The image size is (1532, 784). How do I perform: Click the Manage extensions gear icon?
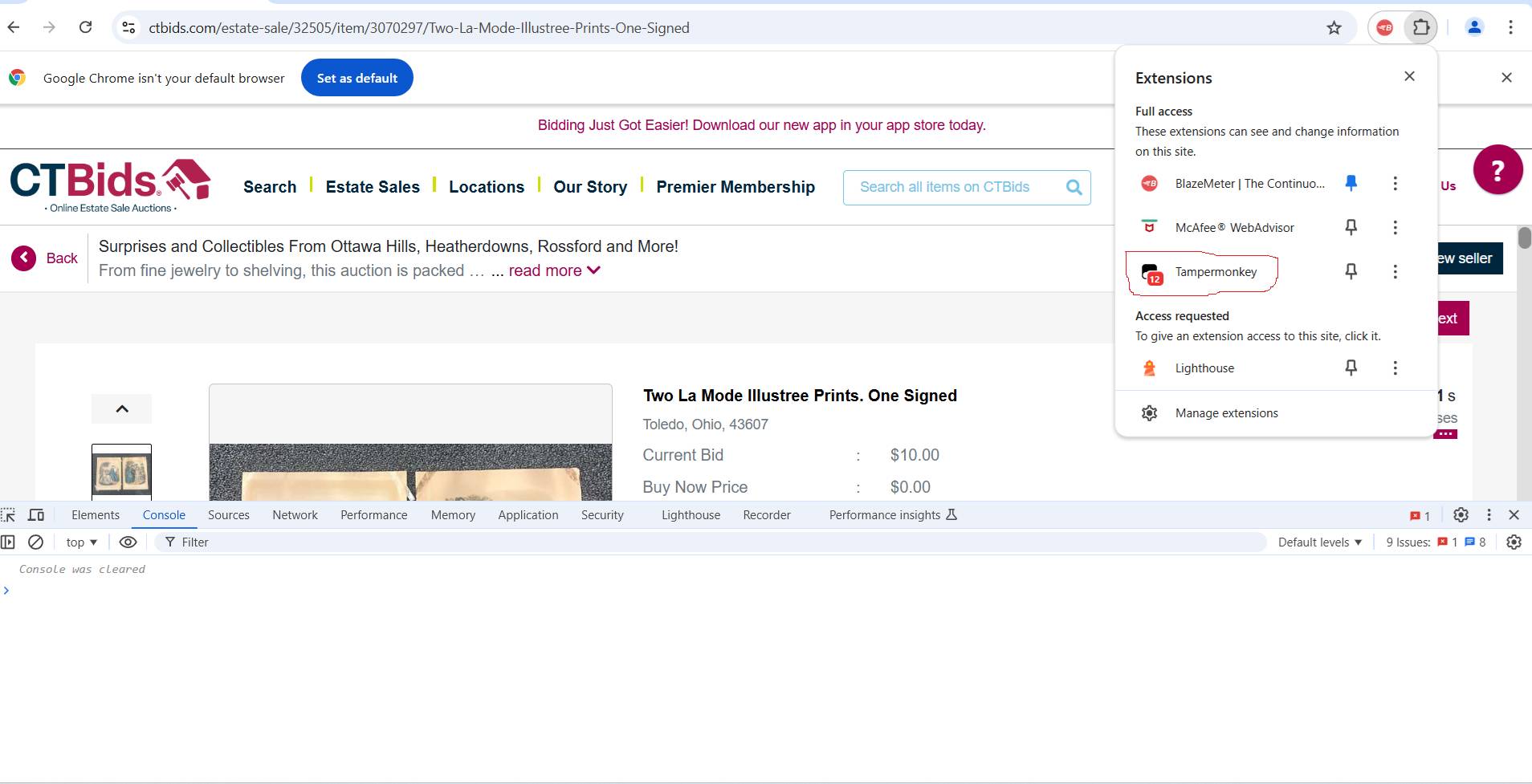click(x=1150, y=413)
